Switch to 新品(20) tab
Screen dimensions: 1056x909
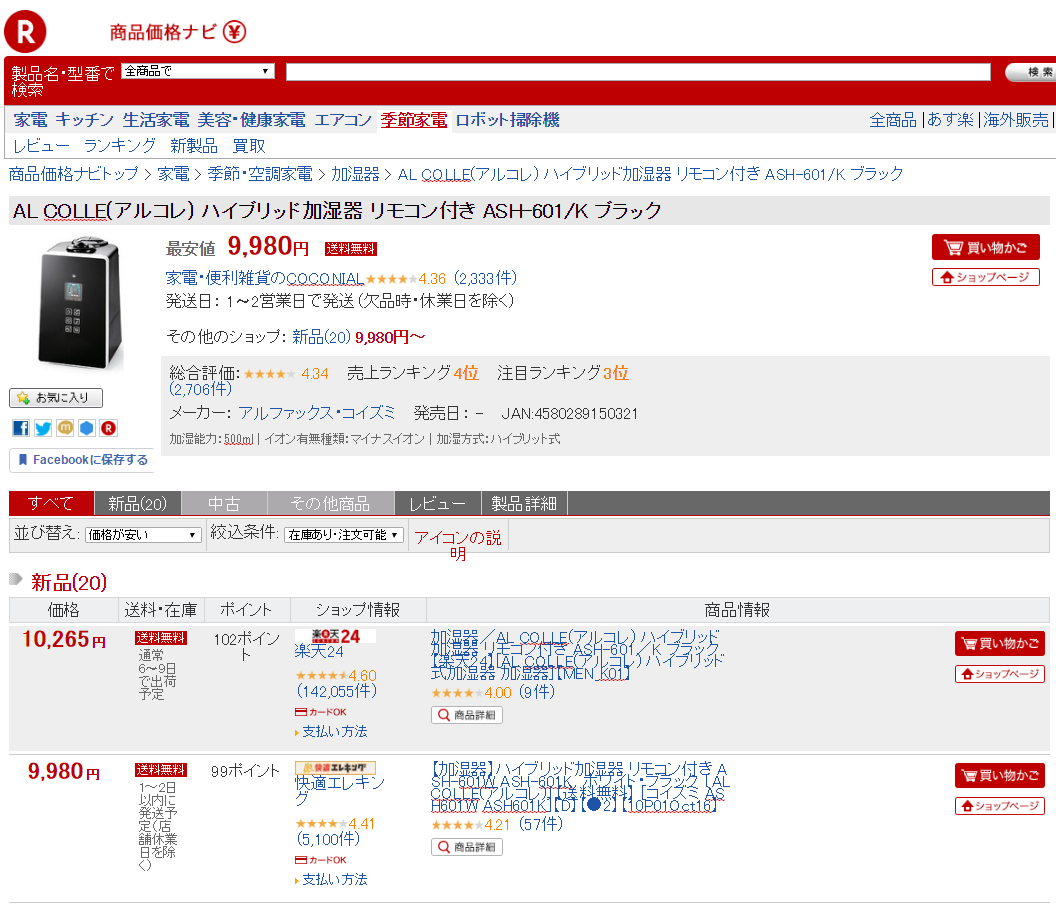point(137,503)
